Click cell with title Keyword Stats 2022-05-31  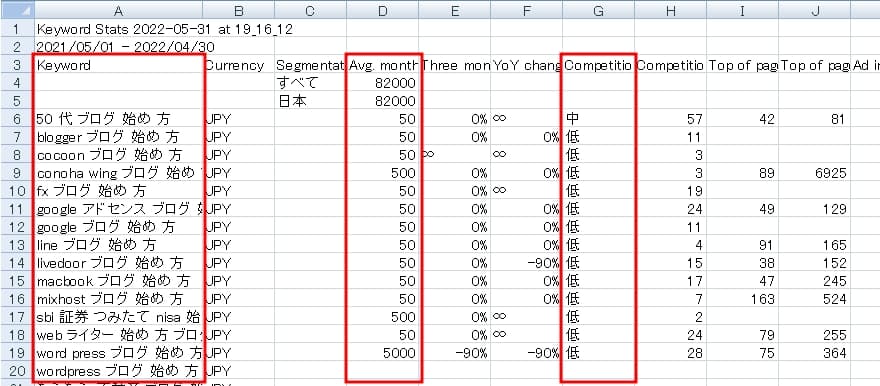[x=164, y=29]
